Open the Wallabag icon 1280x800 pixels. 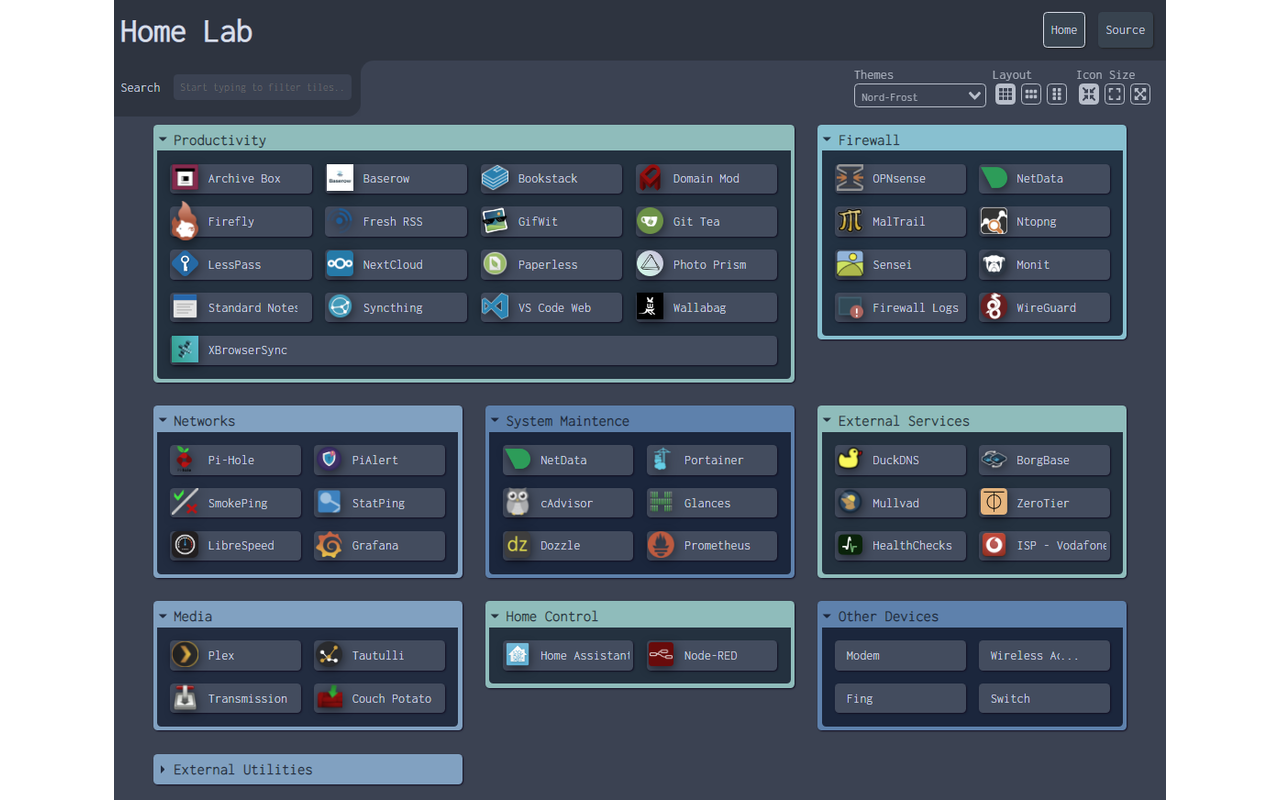pyautogui.click(x=650, y=308)
